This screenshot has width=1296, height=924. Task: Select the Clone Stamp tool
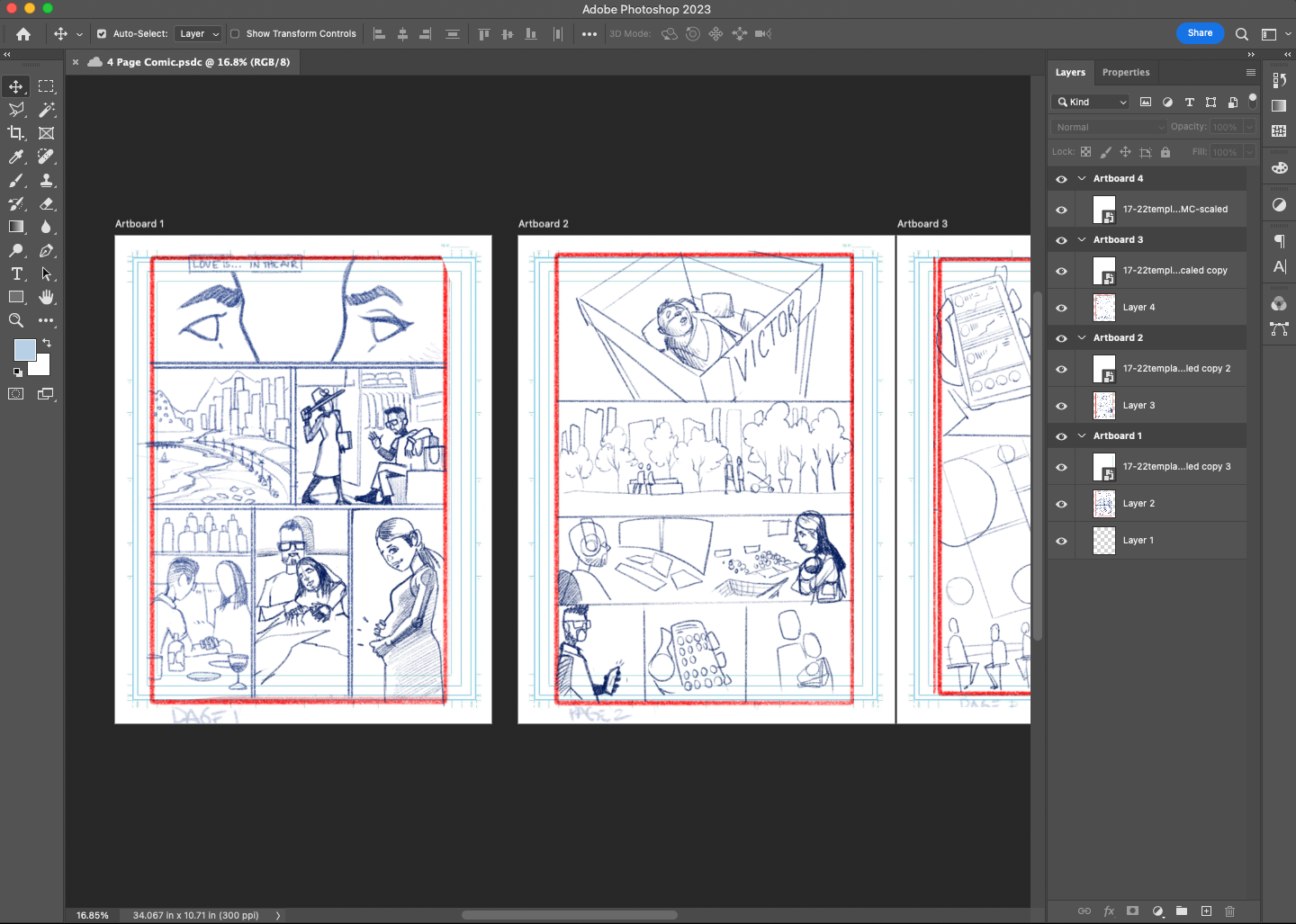pos(47,180)
